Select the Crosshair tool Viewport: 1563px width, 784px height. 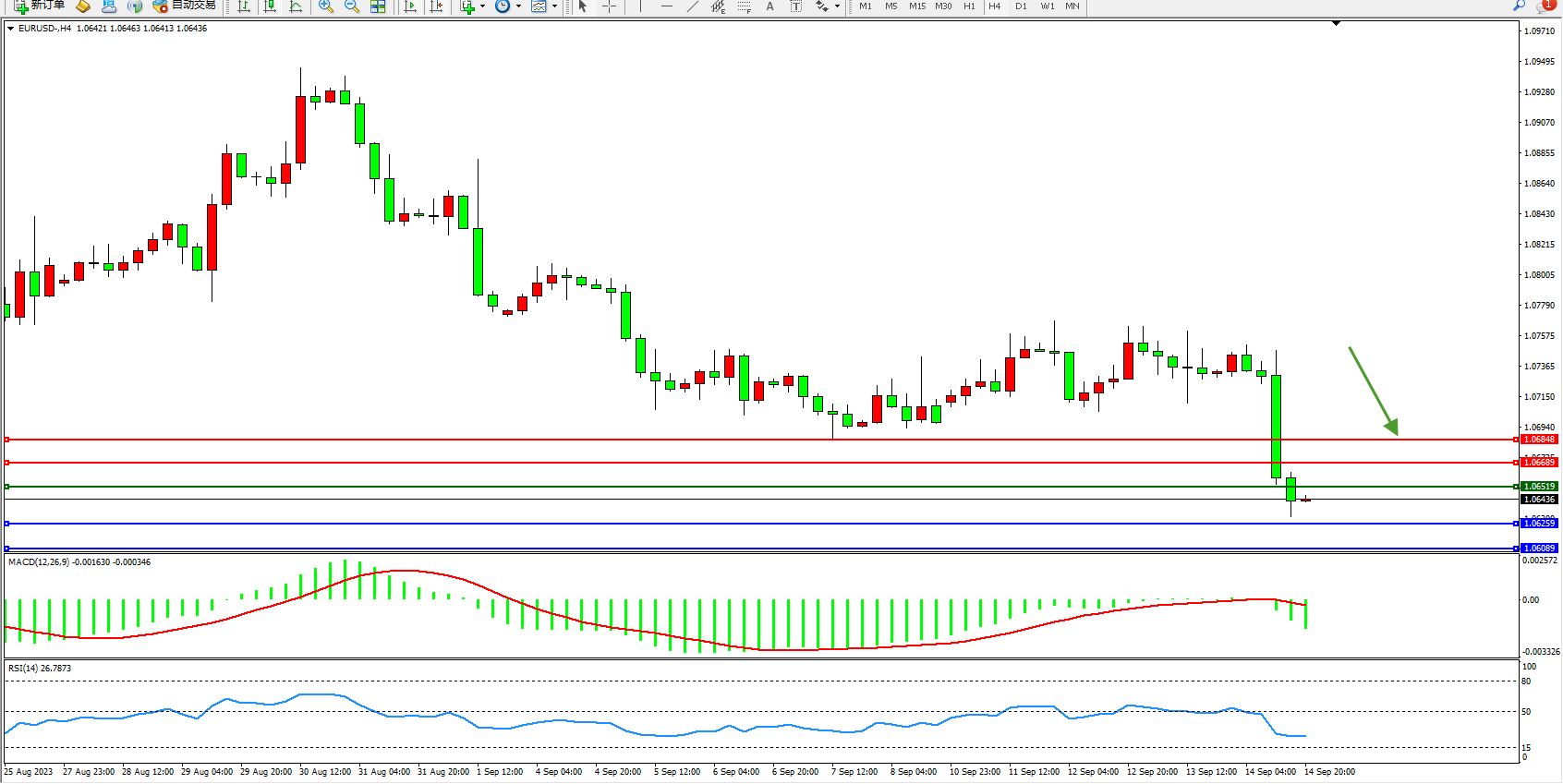point(610,6)
